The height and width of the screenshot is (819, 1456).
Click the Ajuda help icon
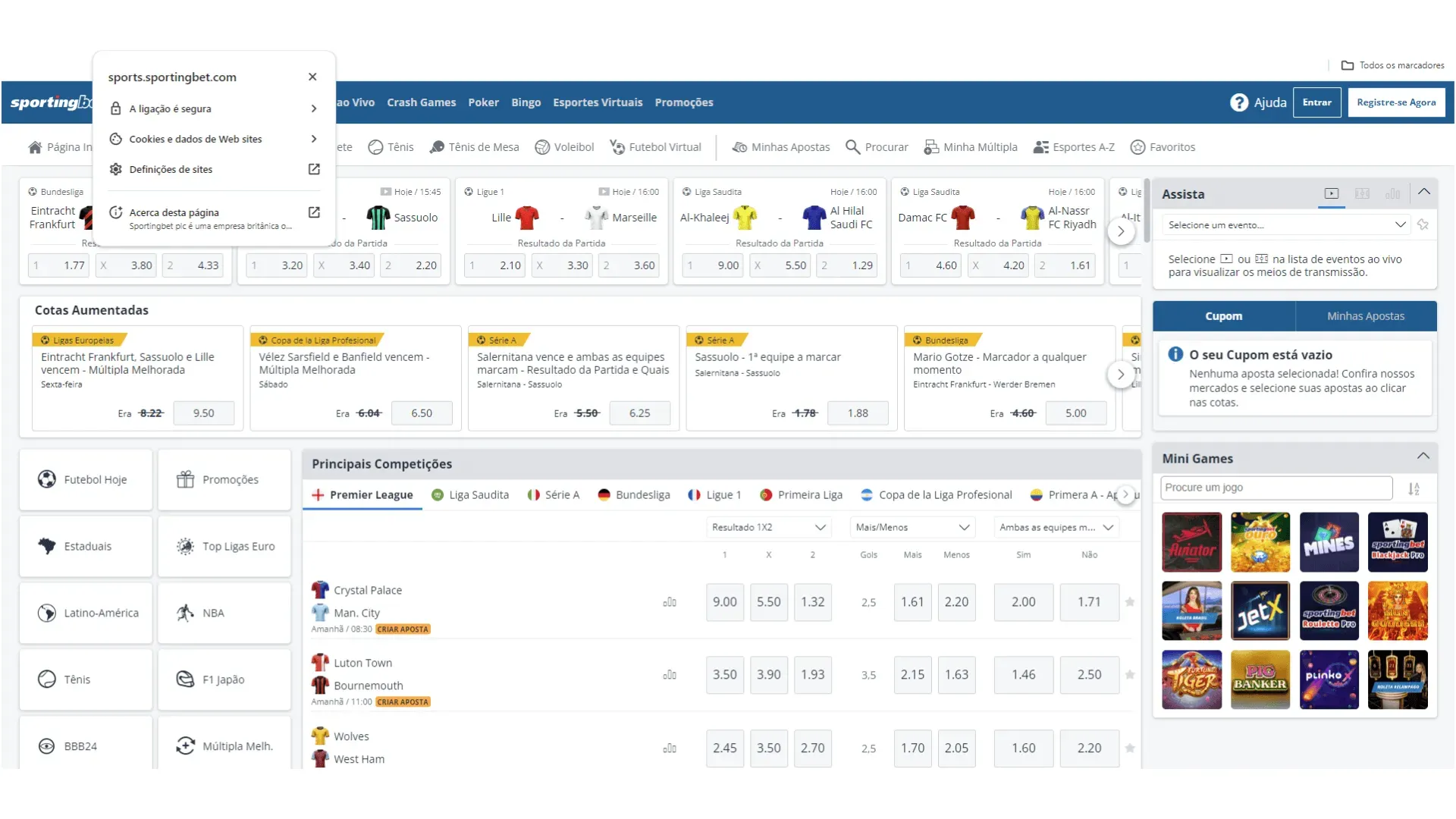pyautogui.click(x=1238, y=102)
